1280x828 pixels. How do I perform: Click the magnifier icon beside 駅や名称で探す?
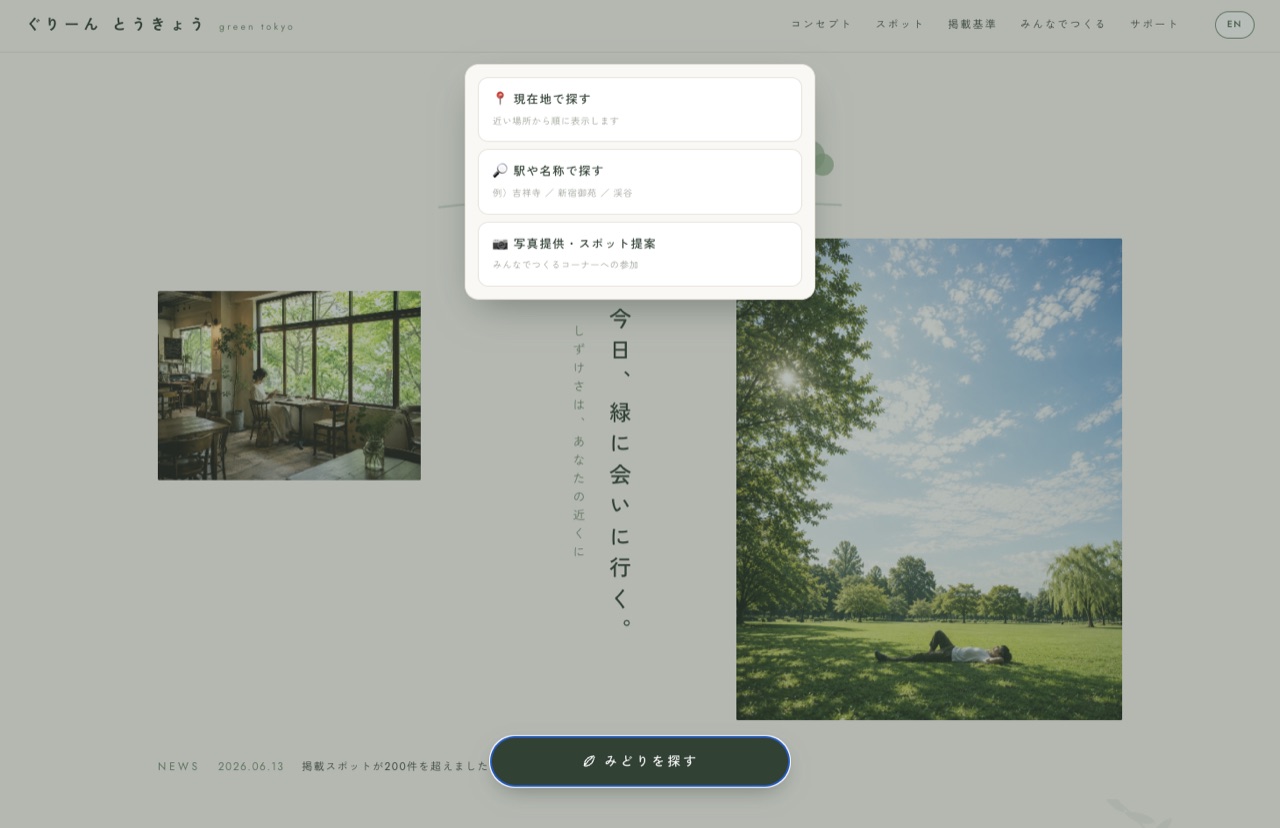pos(500,171)
